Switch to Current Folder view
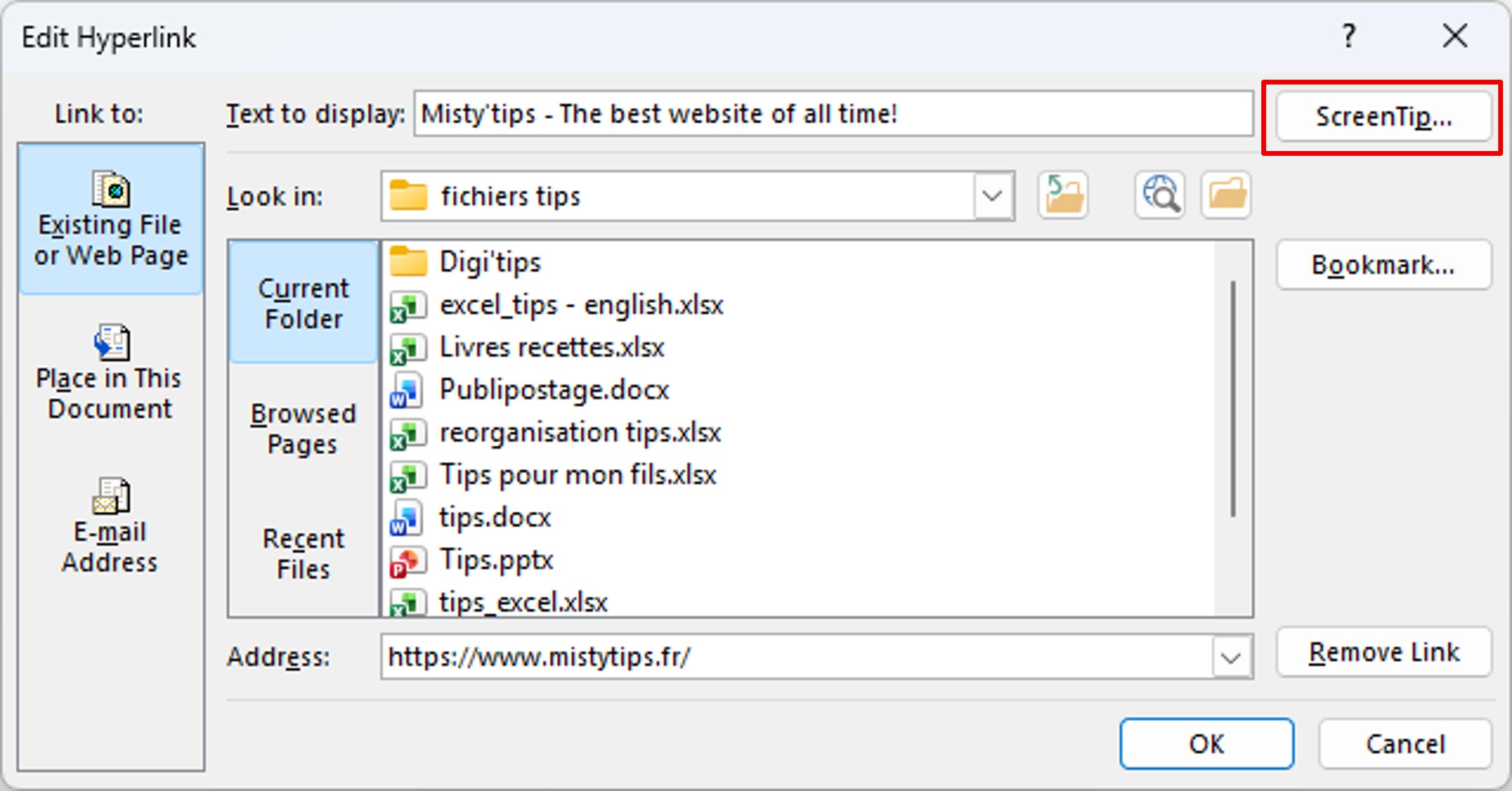Viewport: 1512px width, 791px height. coord(303,302)
